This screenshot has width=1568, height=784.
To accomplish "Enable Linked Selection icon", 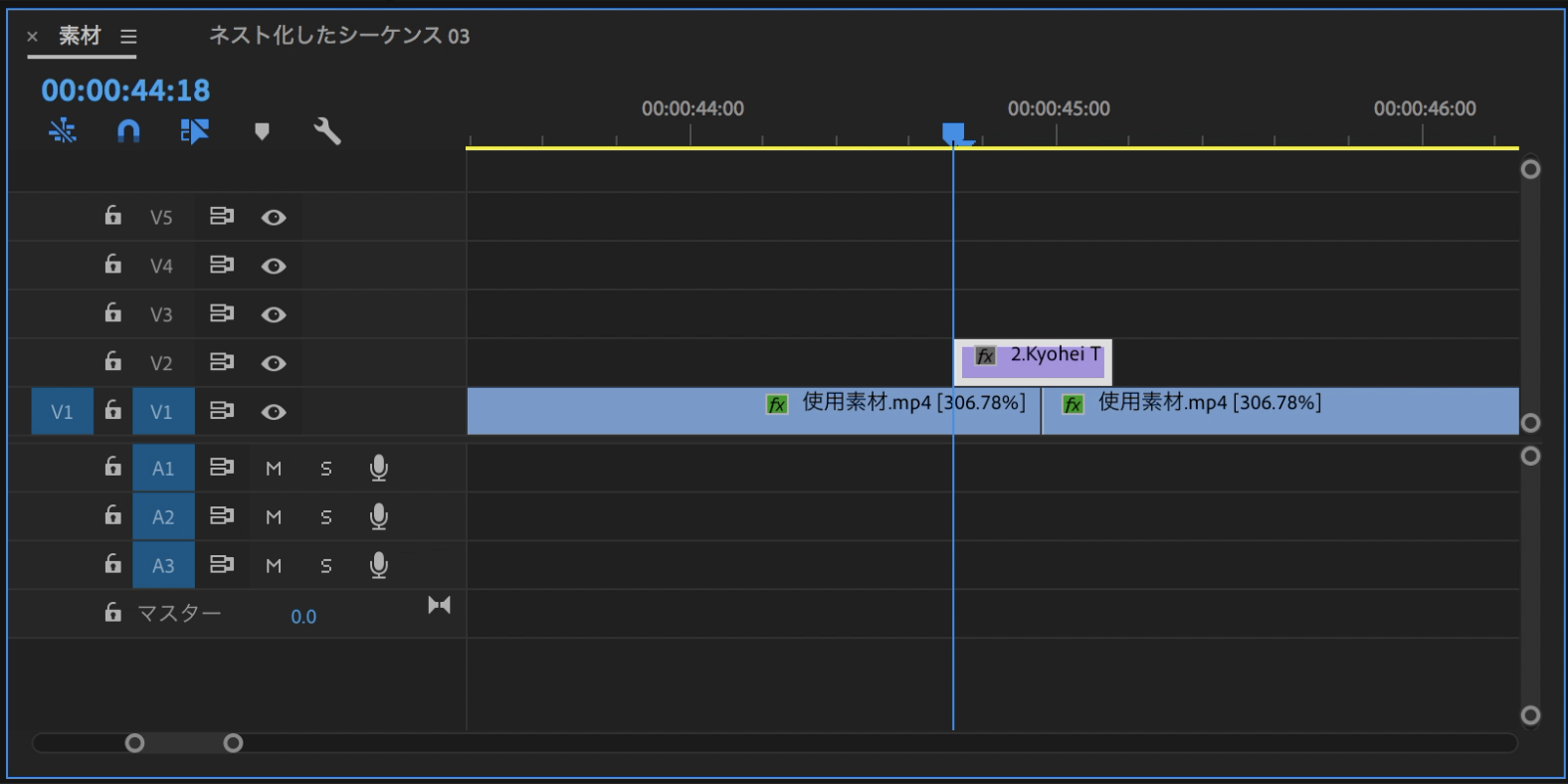I will 194,131.
